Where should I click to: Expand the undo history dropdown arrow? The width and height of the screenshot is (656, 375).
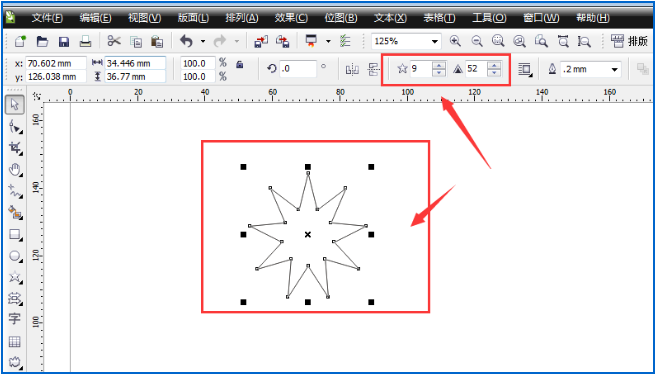[203, 41]
